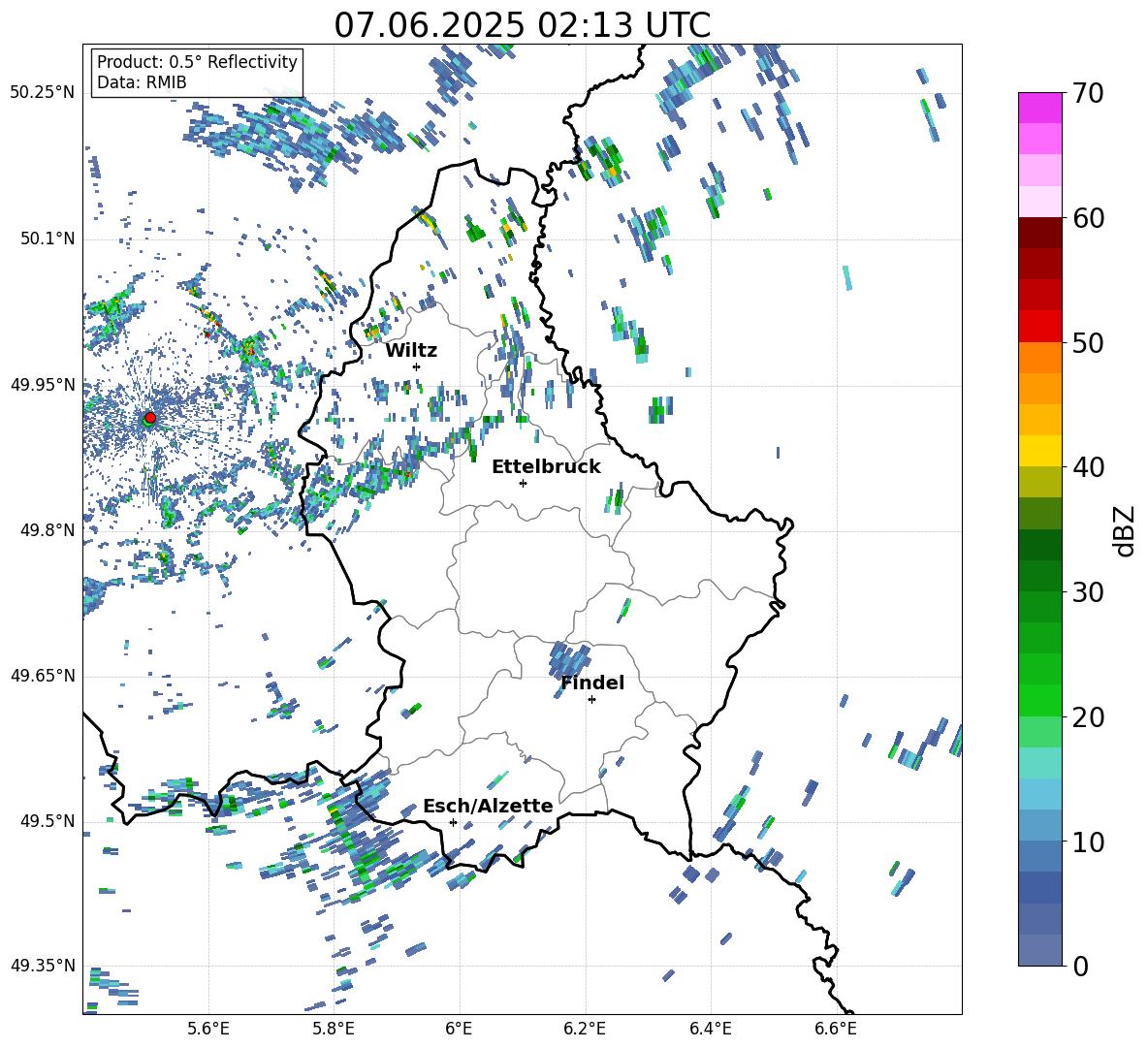This screenshot has height=1048, width=1148.
Task: Click the blue colorbar segment at 10
Action: [1039, 826]
